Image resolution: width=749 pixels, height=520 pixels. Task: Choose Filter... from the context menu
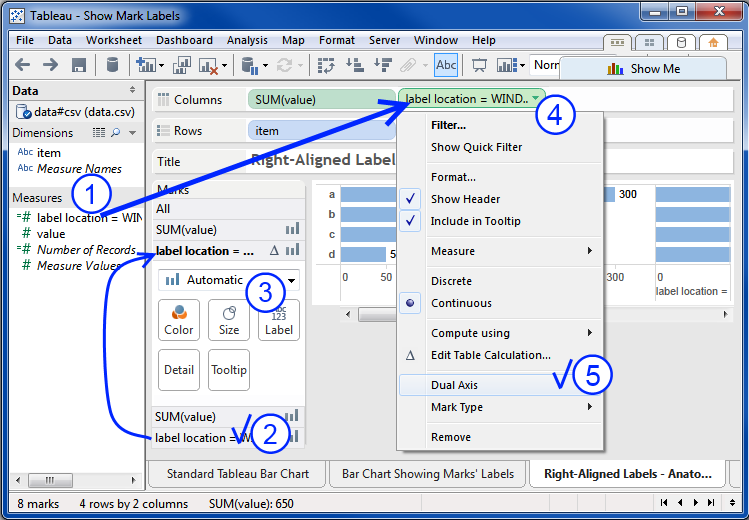(500, 125)
